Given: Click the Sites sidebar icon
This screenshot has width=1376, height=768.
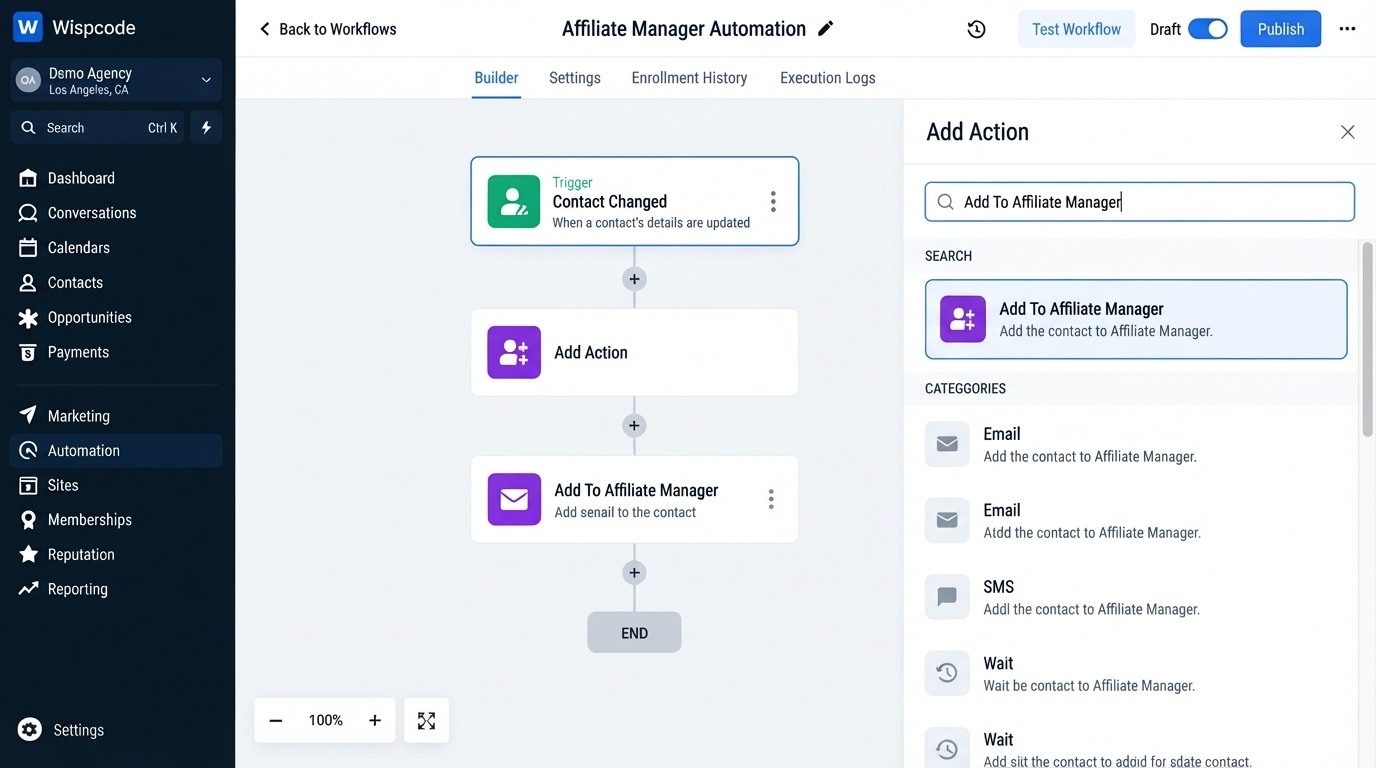Looking at the screenshot, I should click(28, 485).
